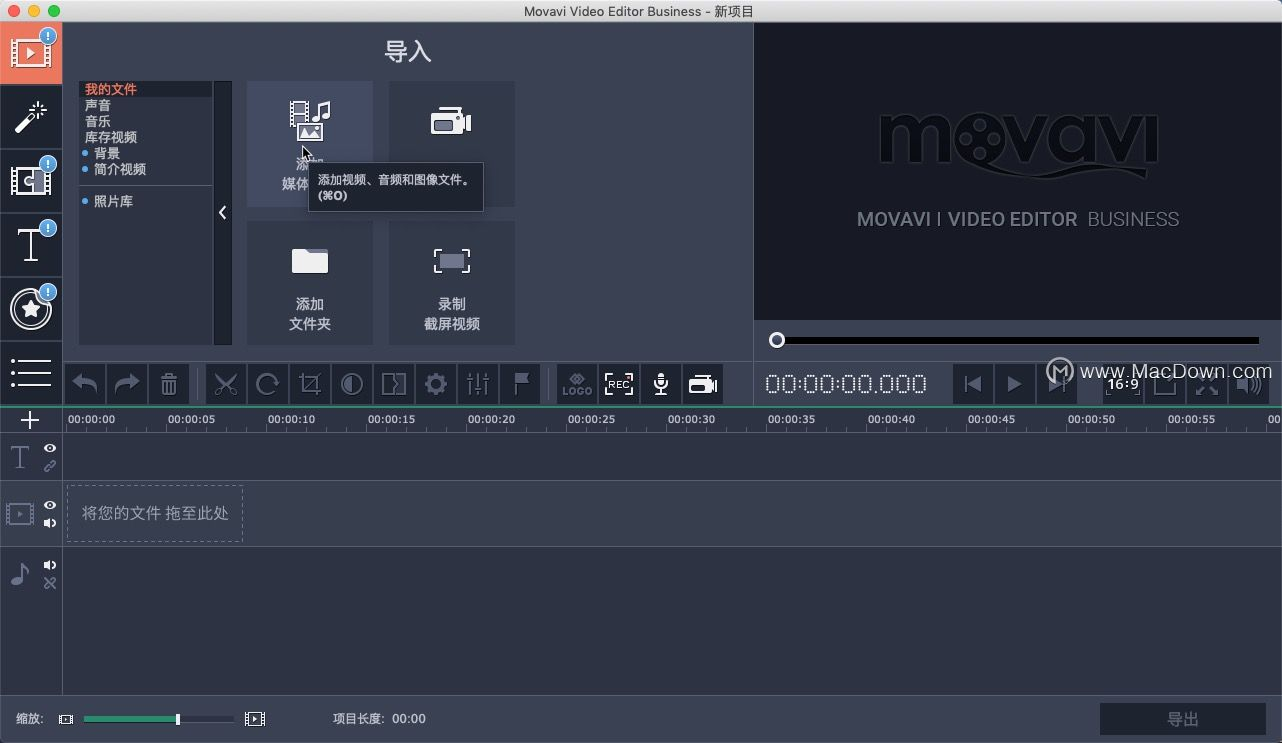The height and width of the screenshot is (743, 1282).
Task: Click the player volume speaker icon
Action: pyautogui.click(x=1249, y=384)
